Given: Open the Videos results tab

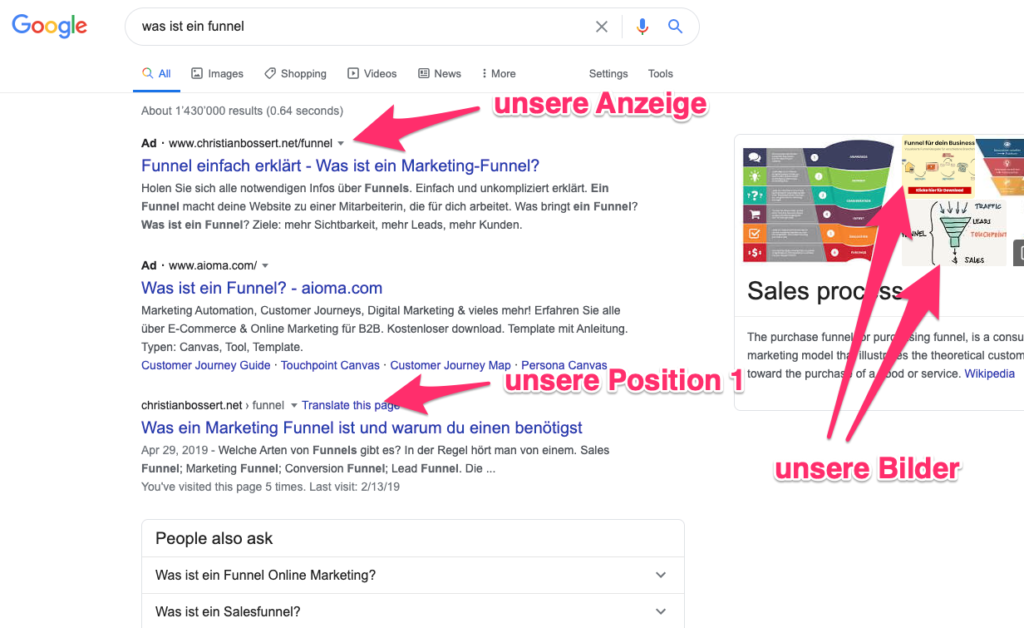Looking at the screenshot, I should (372, 74).
